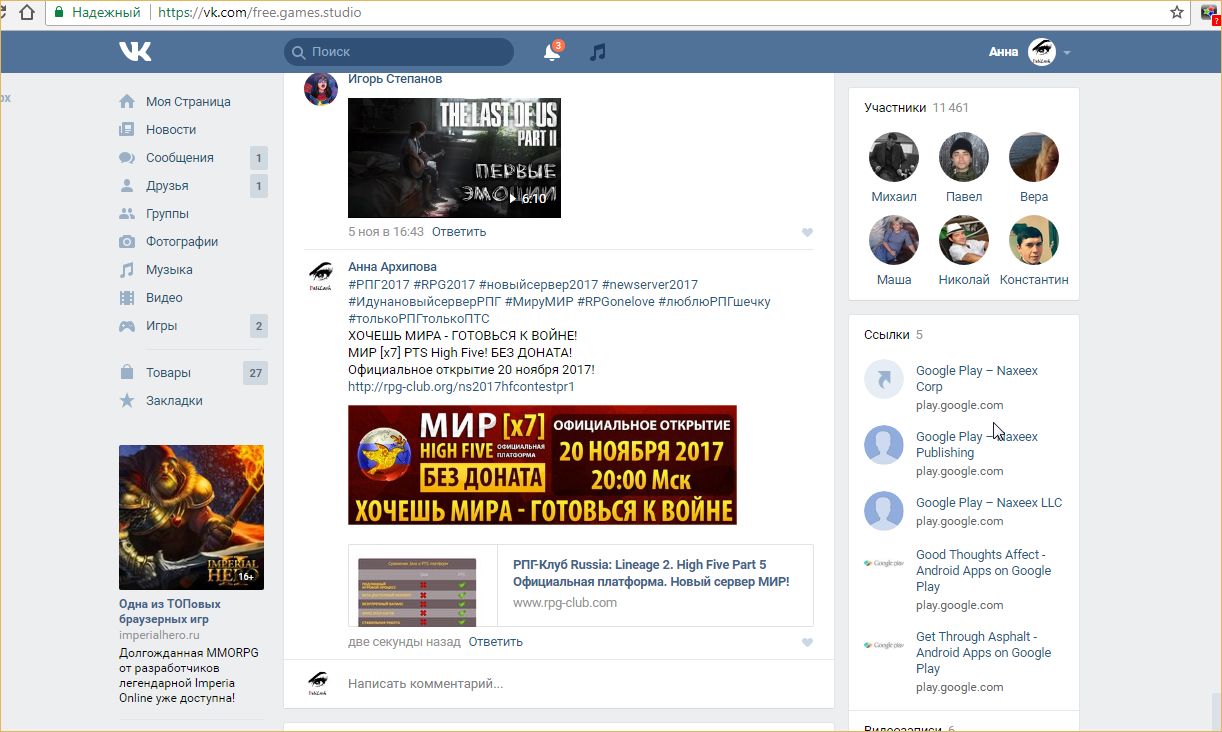Click the Сообщения speech bubble icon

(127, 158)
